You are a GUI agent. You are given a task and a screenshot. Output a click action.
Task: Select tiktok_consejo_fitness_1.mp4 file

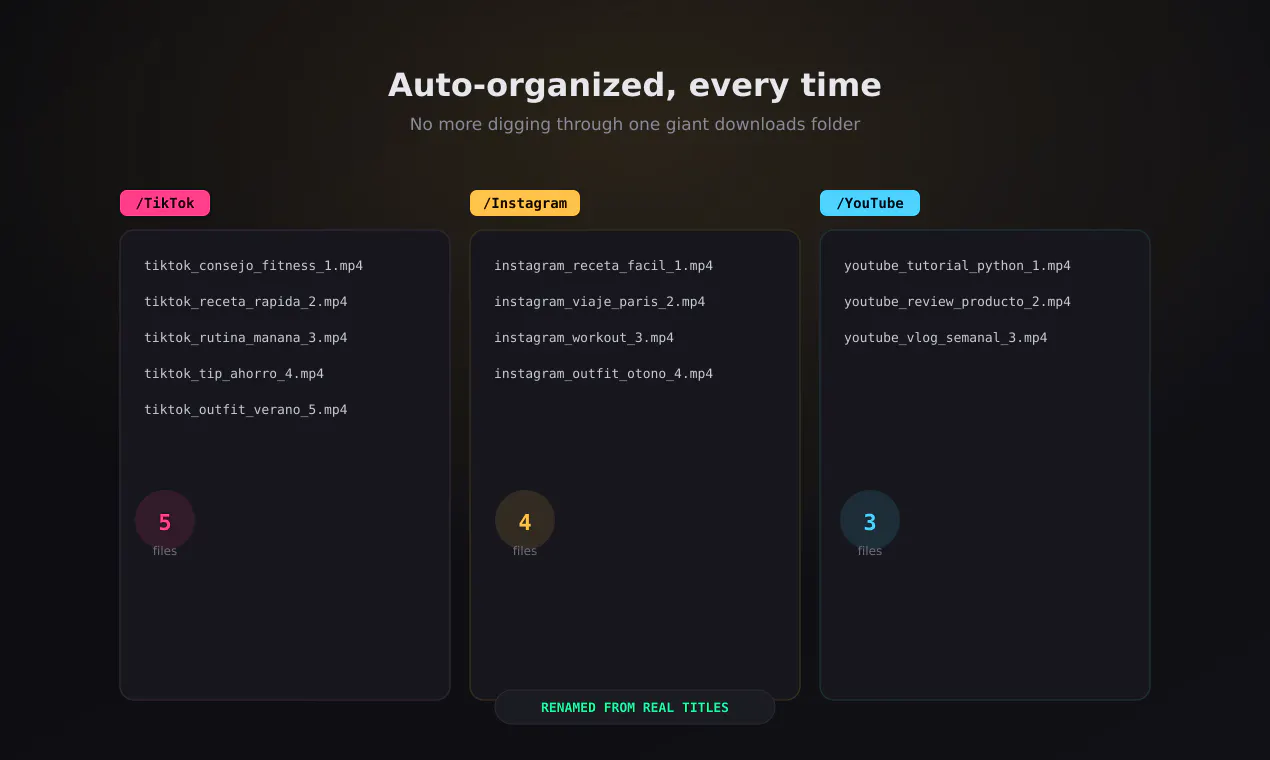[254, 266]
